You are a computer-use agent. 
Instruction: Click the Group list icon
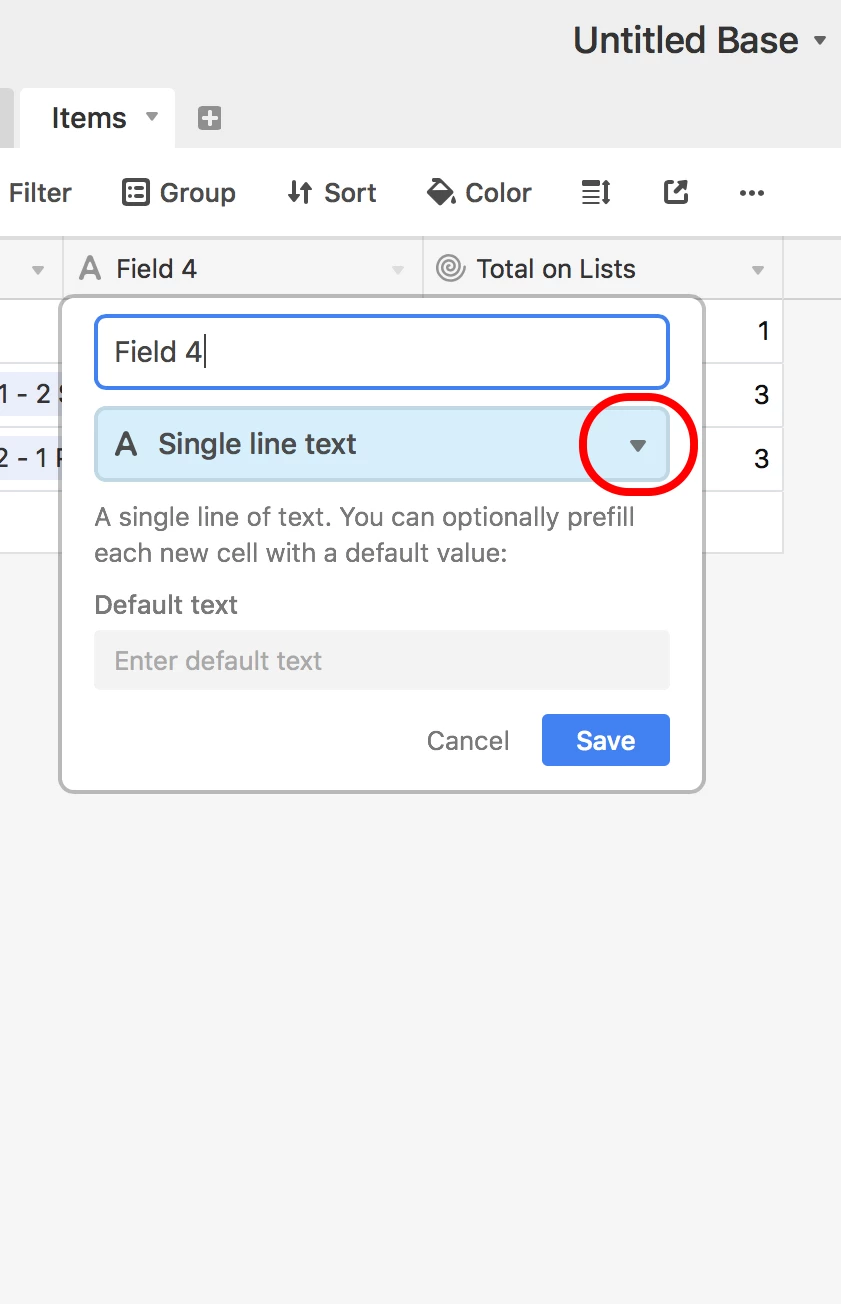[135, 192]
